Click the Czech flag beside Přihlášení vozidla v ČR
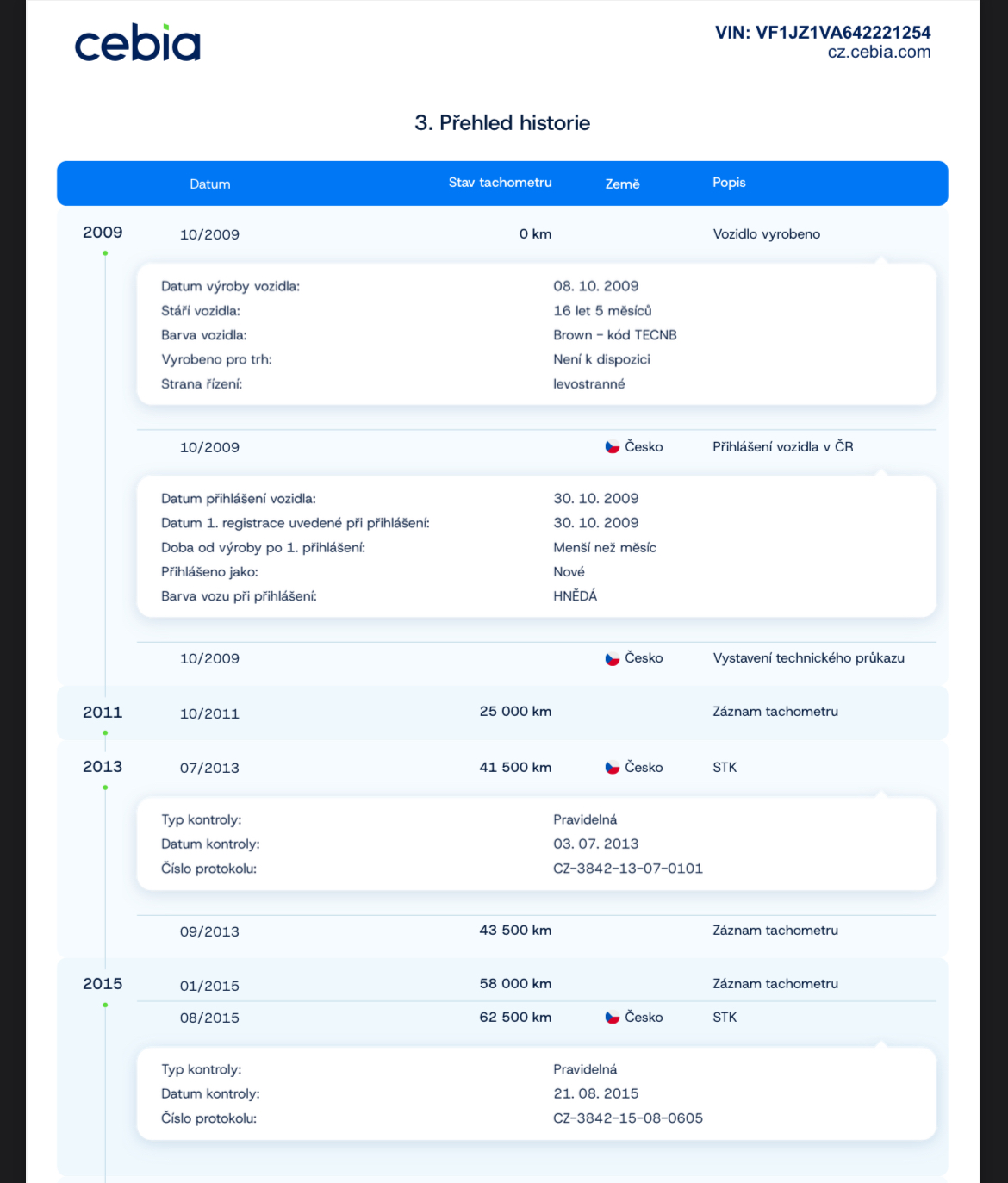 (613, 447)
